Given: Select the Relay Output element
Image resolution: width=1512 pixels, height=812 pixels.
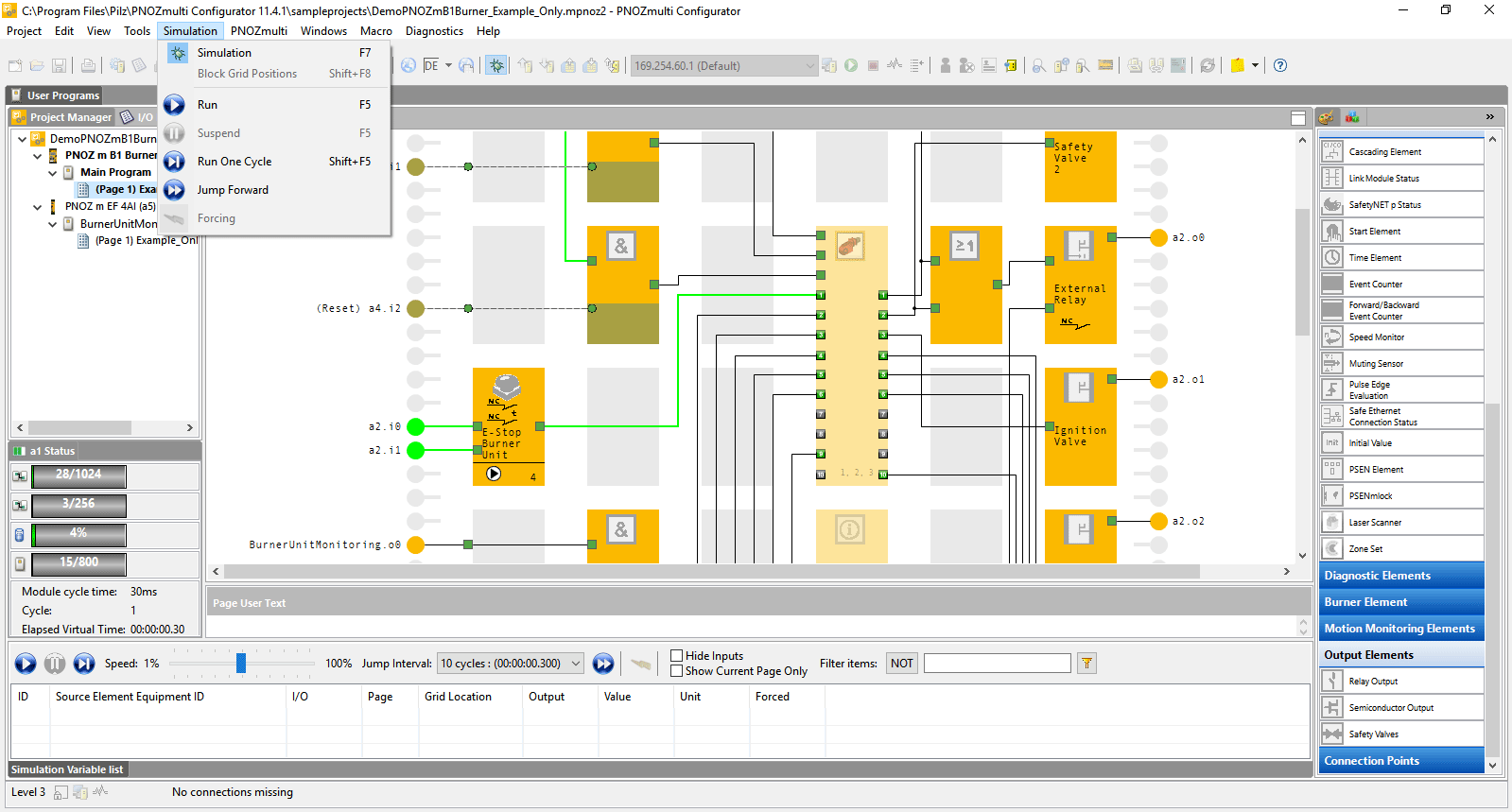Looking at the screenshot, I should (x=1402, y=681).
